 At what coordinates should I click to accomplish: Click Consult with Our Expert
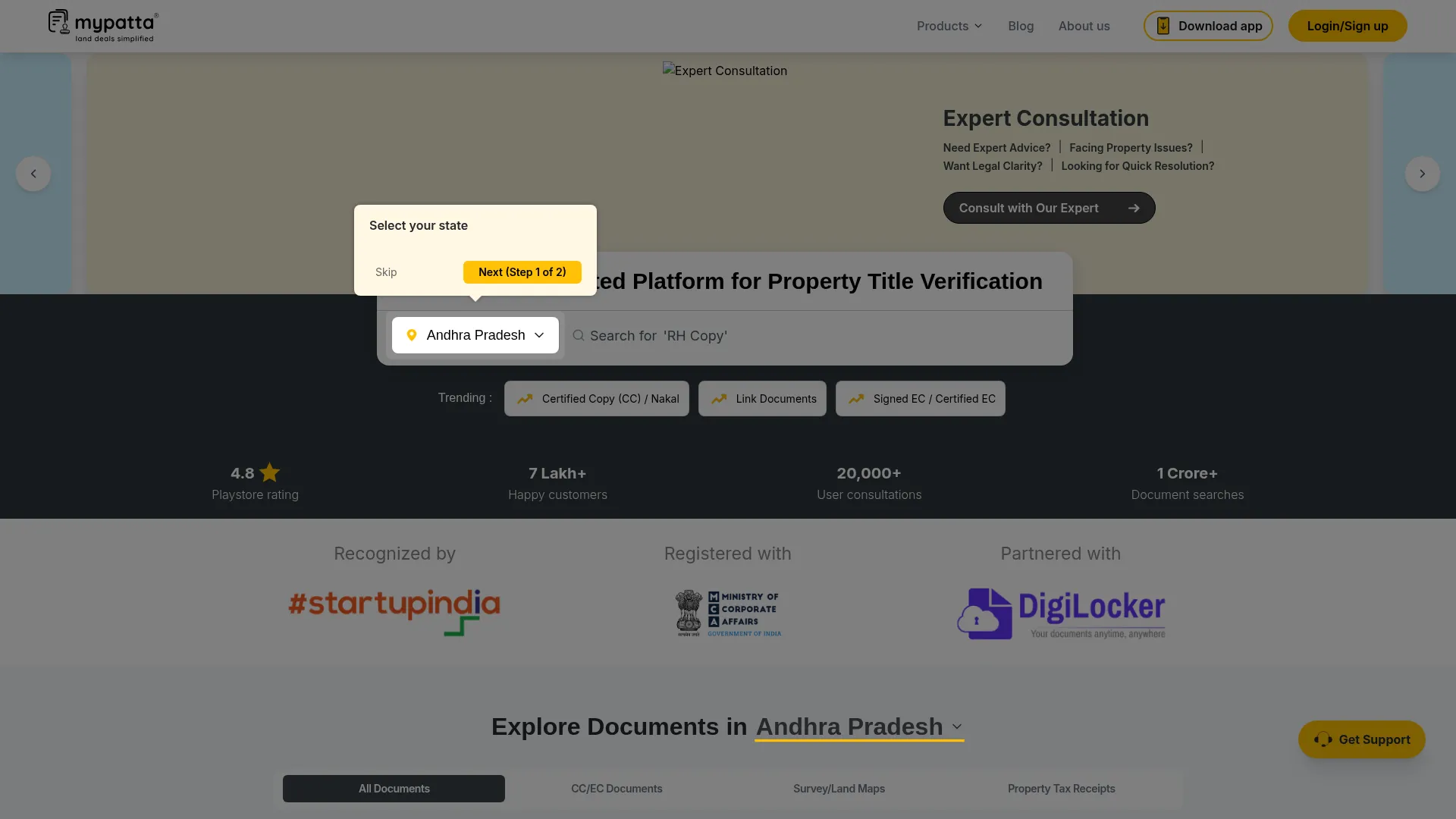1049,208
